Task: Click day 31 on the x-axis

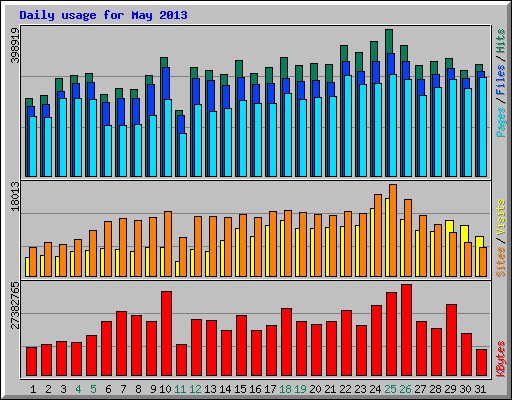Action: pos(480,389)
